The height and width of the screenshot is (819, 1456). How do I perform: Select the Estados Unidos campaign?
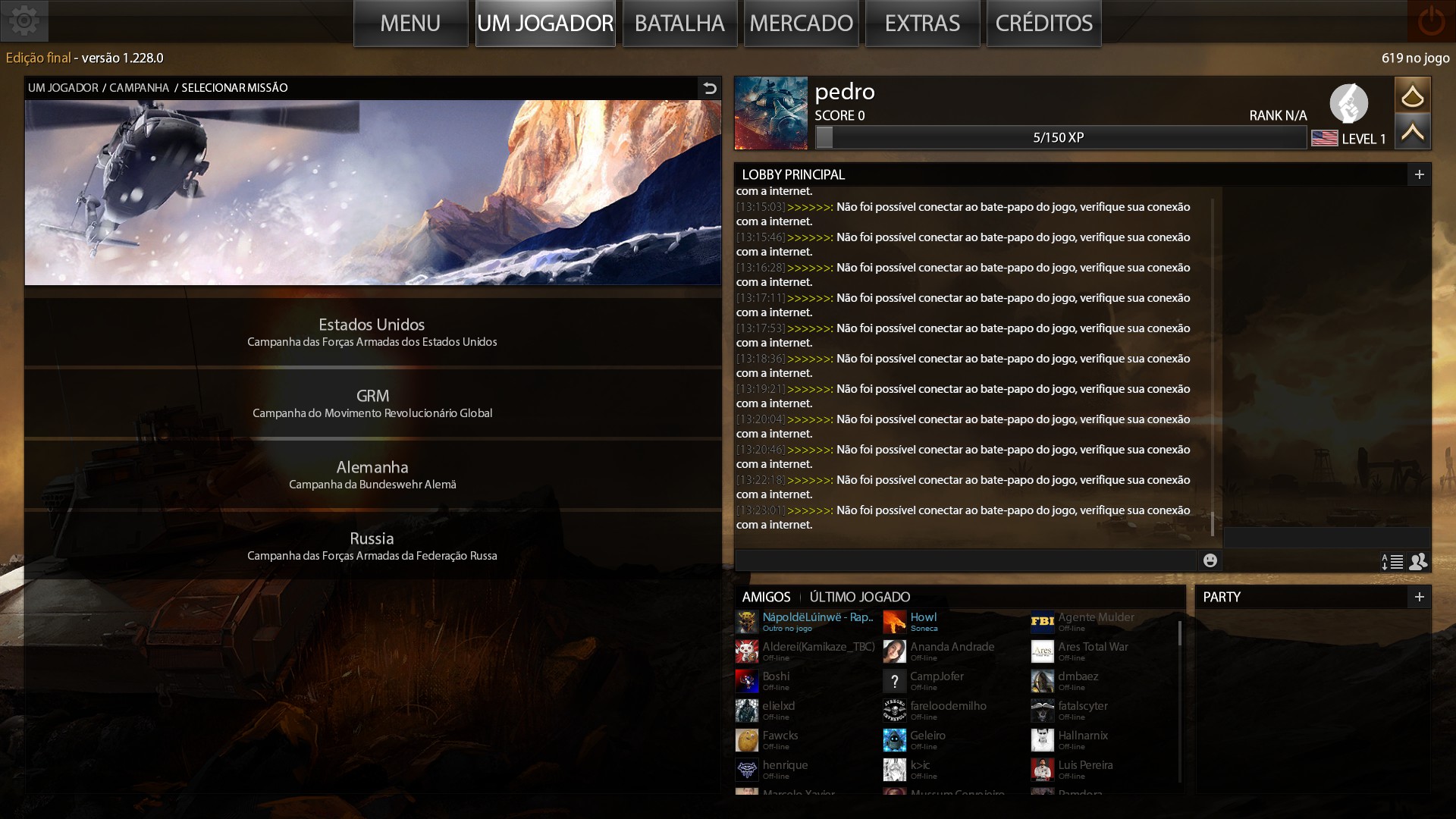pyautogui.click(x=372, y=332)
